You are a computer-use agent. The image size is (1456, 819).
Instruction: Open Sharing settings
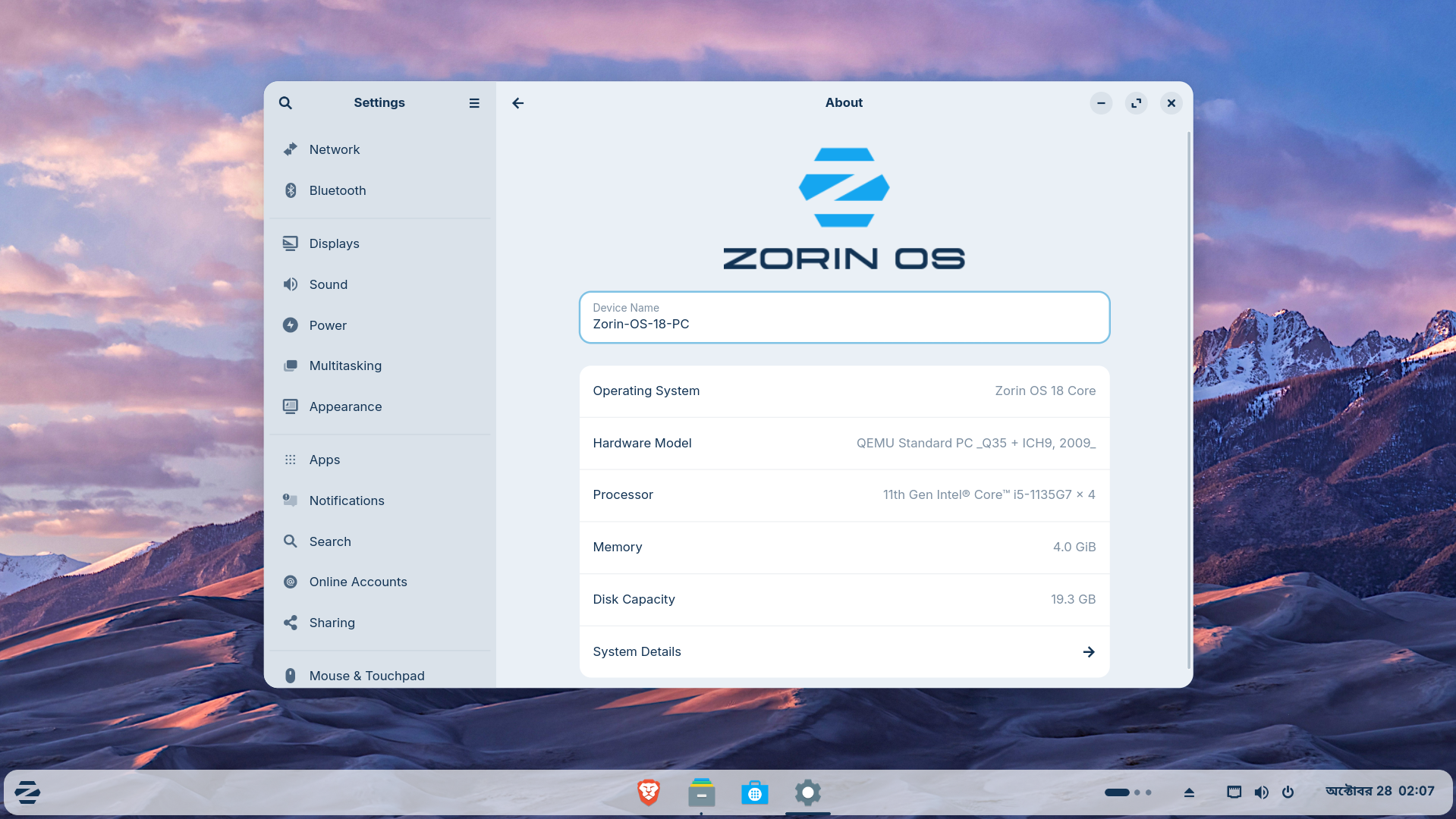coord(380,623)
